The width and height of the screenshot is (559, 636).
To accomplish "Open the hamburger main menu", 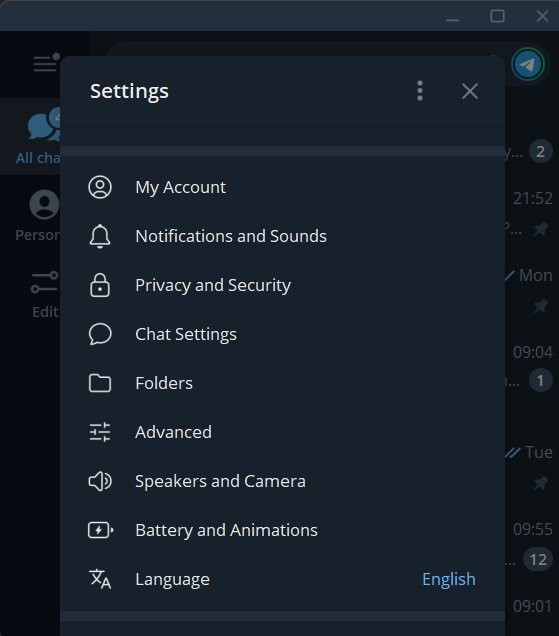I will [45, 63].
